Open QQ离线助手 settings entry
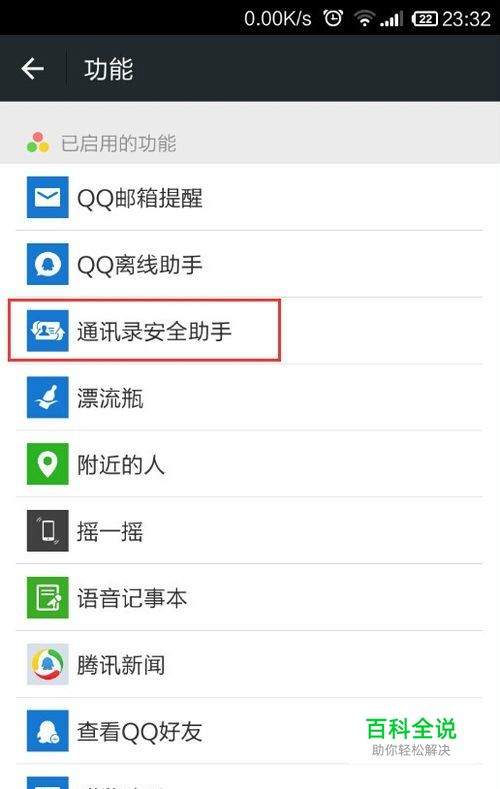Image resolution: width=500 pixels, height=789 pixels. coord(249,264)
